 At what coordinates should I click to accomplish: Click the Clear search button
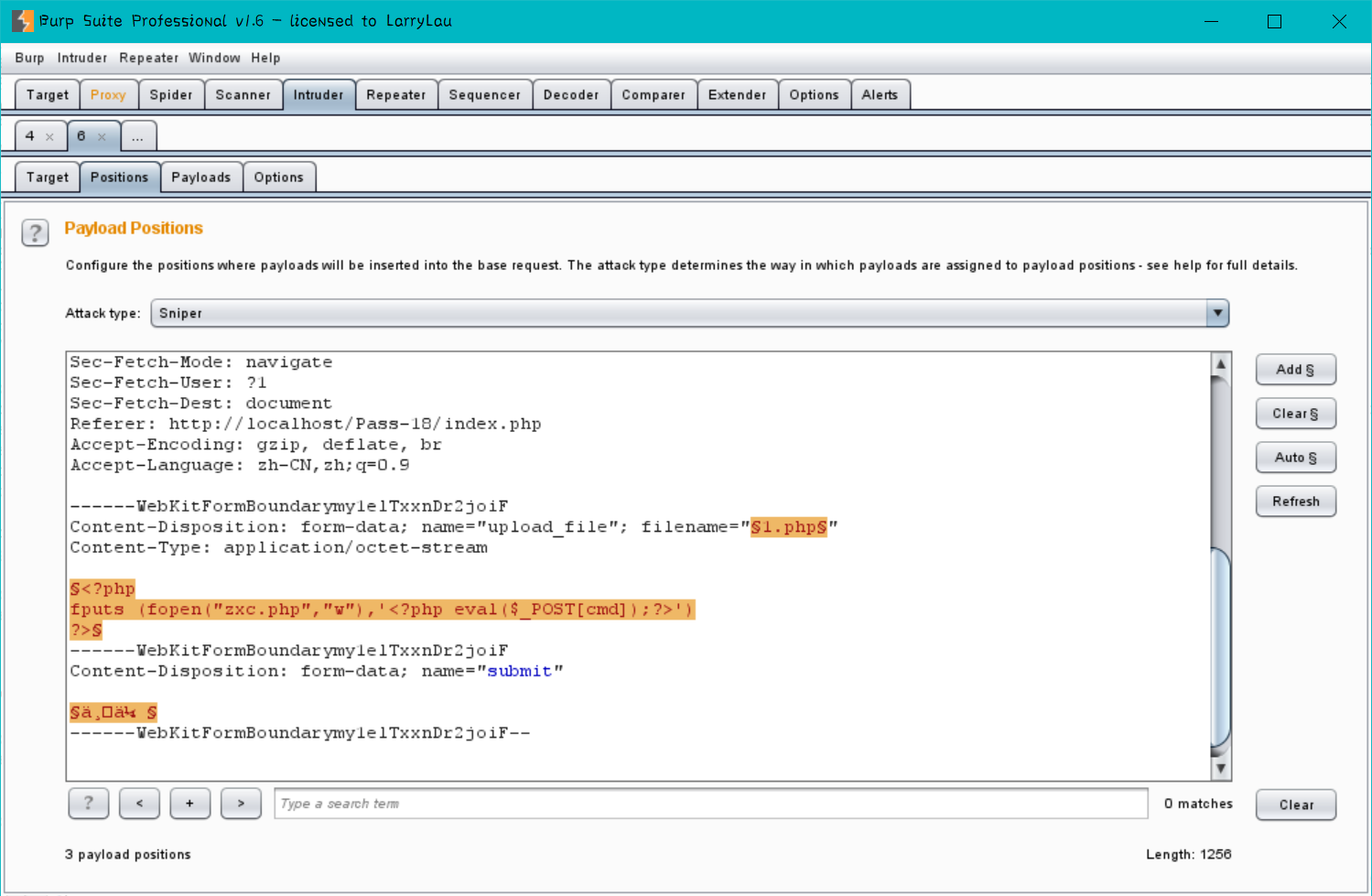pyautogui.click(x=1296, y=804)
